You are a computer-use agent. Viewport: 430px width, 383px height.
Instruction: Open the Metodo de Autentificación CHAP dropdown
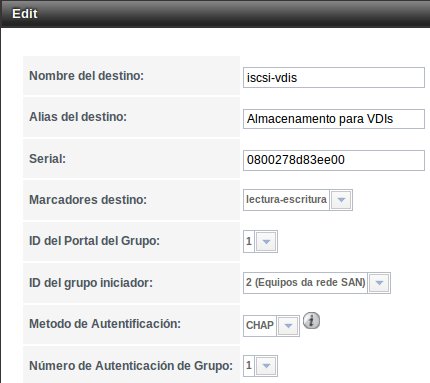click(288, 325)
